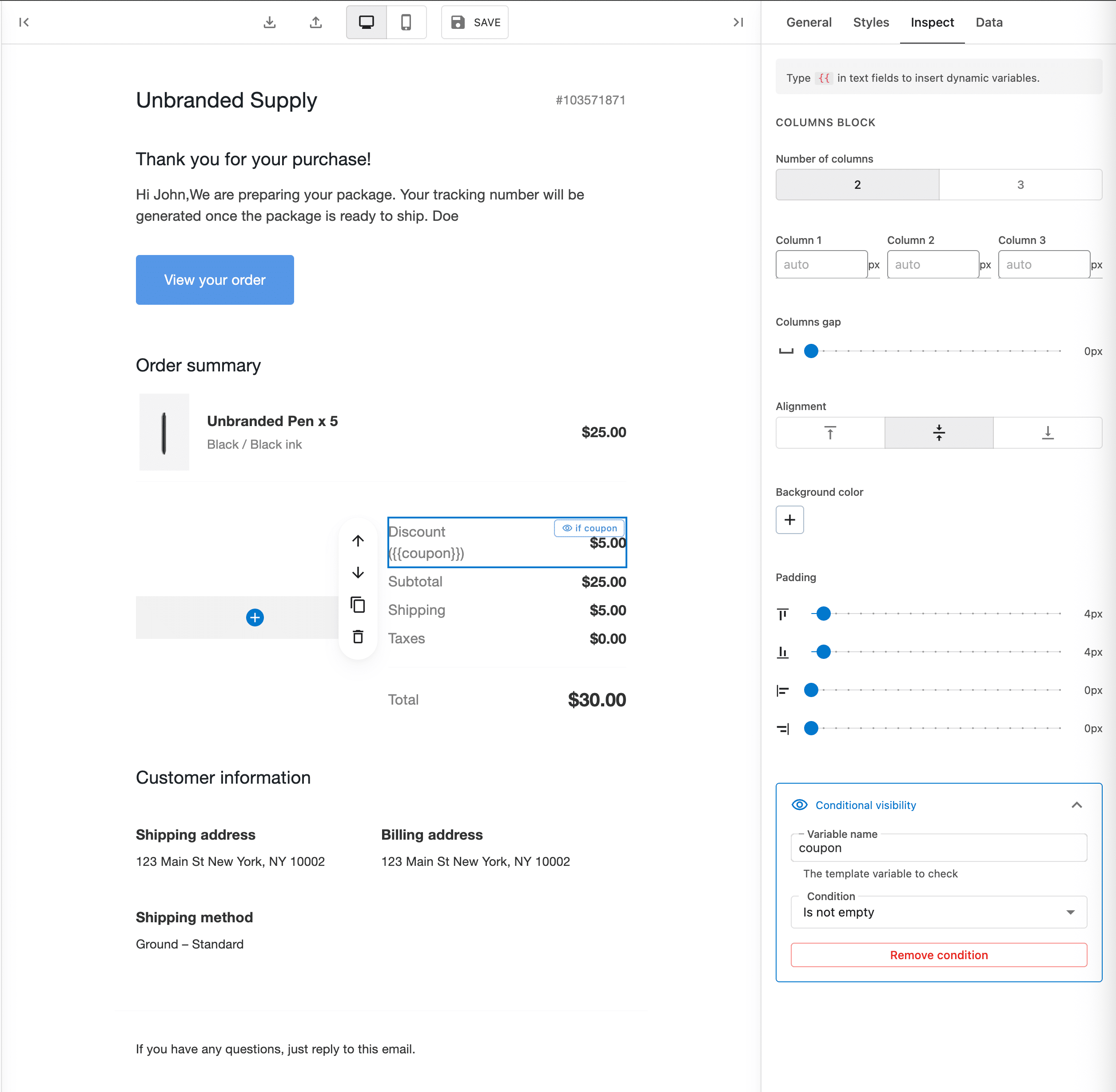Screen dimensions: 1116x1092
Task: Switch to mobile preview mode
Action: (407, 22)
